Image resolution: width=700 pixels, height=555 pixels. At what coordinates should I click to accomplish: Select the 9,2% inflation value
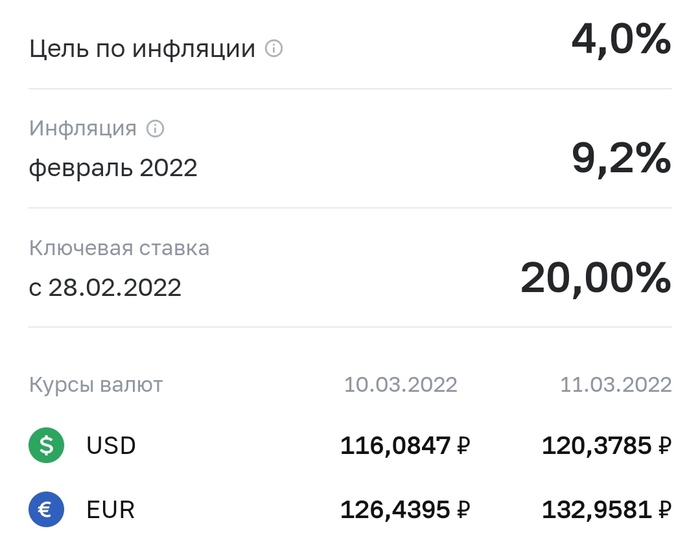pos(620,159)
